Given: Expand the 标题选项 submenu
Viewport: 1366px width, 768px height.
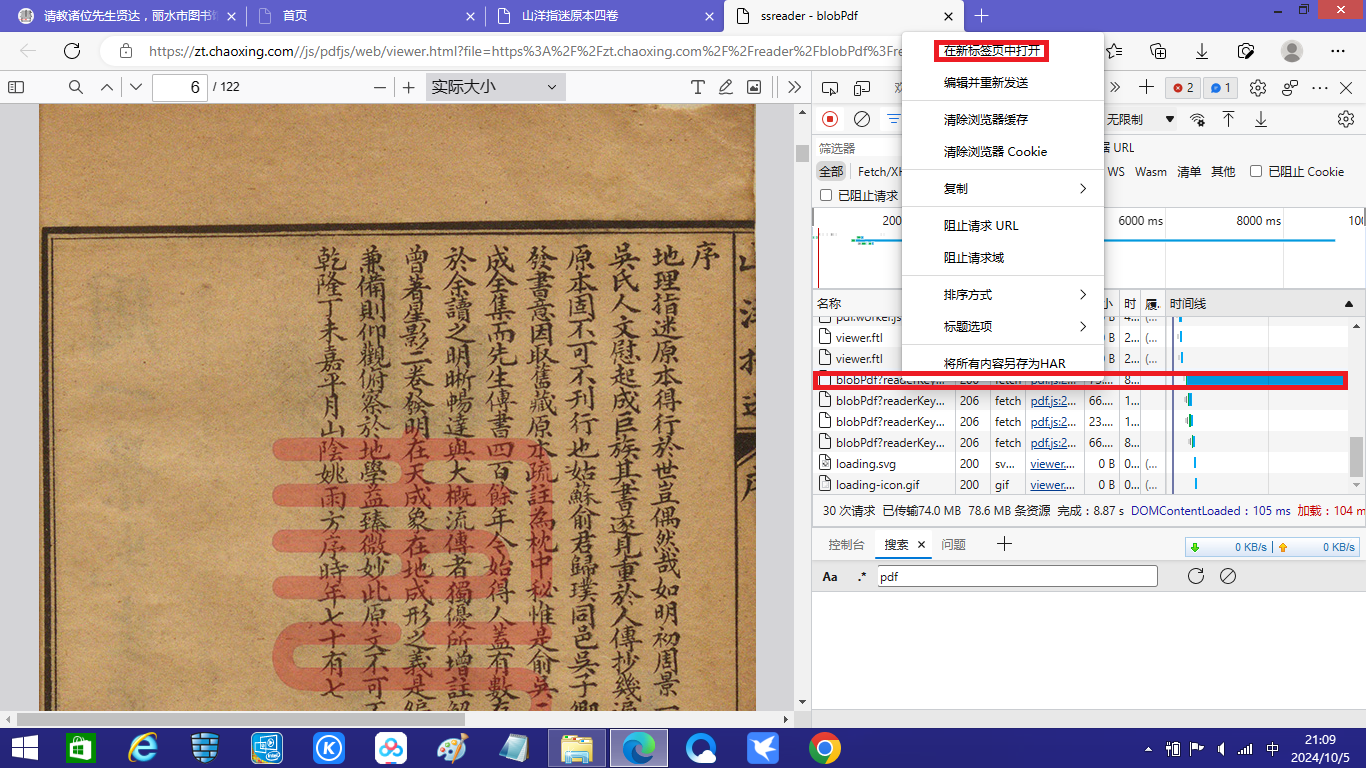Looking at the screenshot, I should coord(1003,326).
